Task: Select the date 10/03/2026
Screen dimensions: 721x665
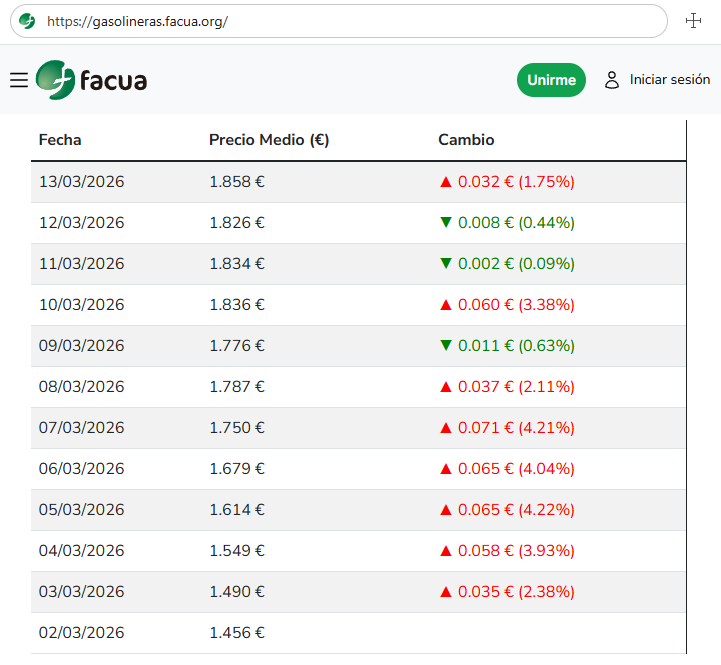Action: click(81, 304)
